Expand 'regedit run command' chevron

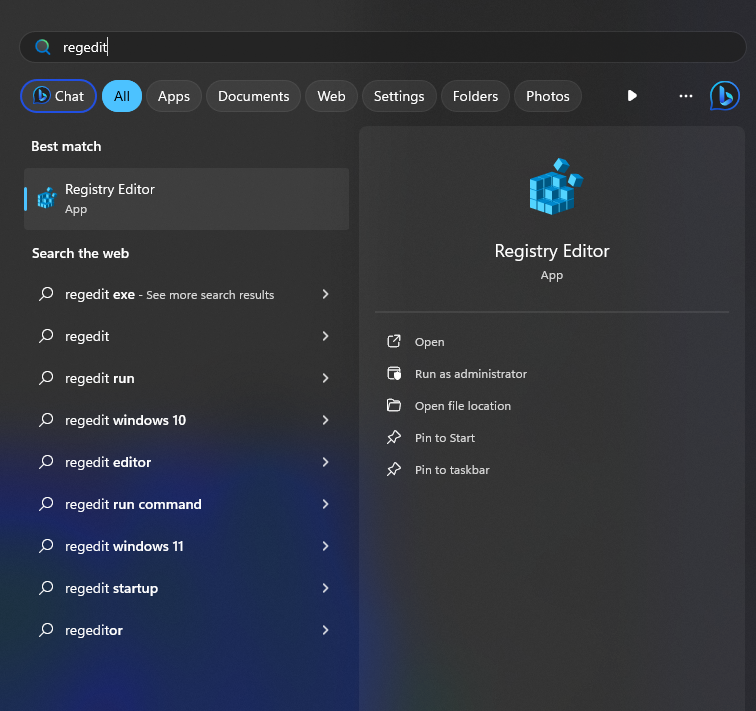point(325,504)
